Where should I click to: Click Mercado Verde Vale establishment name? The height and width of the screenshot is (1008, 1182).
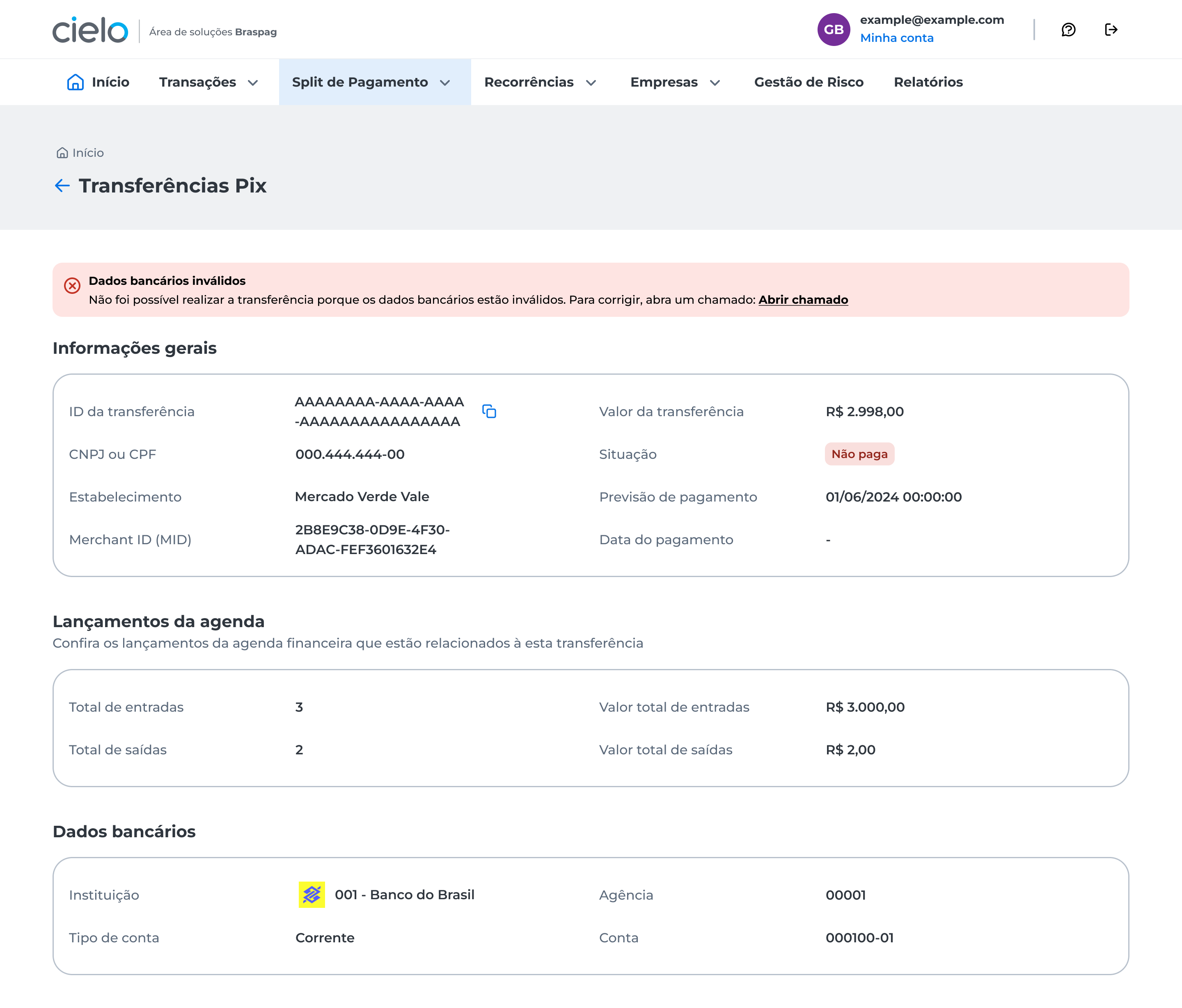tap(362, 496)
